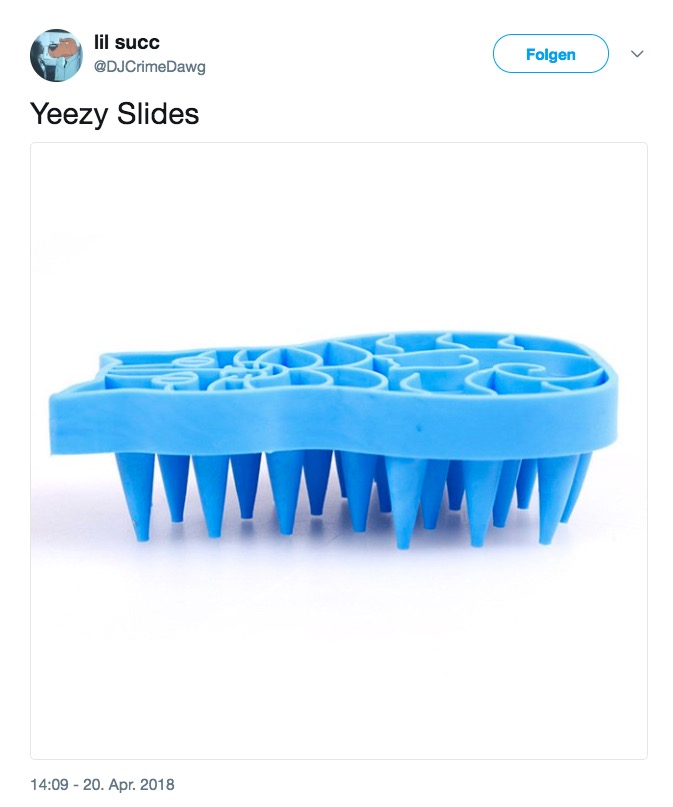The height and width of the screenshot is (807, 673).
Task: Open the tweet timestamp 14:09 link
Action: (x=49, y=784)
